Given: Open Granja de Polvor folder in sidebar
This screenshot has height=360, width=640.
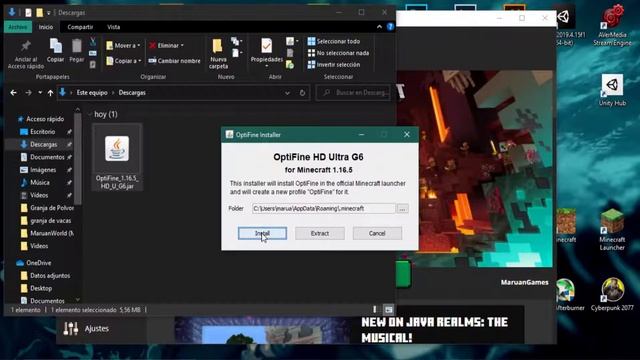Looking at the screenshot, I should [x=47, y=208].
